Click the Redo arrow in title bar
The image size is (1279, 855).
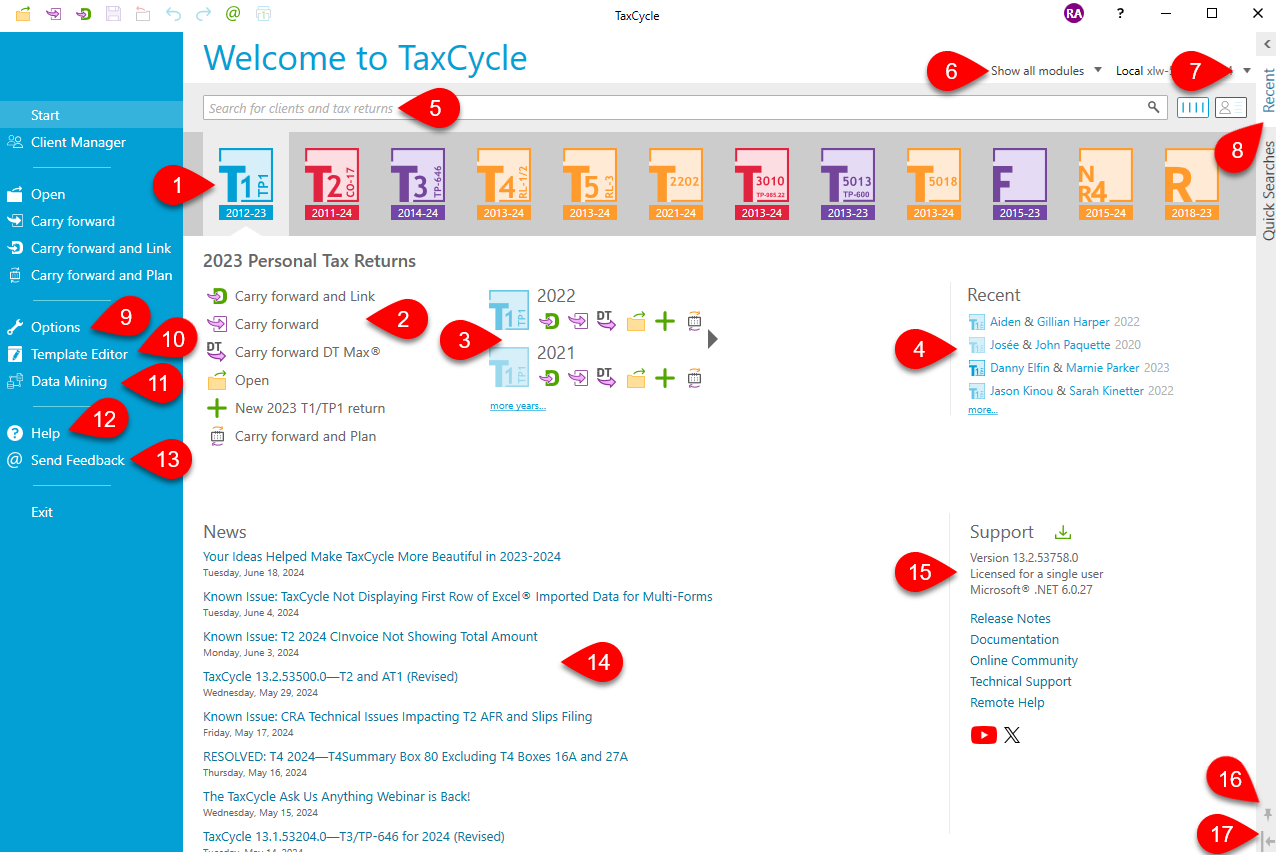(203, 14)
